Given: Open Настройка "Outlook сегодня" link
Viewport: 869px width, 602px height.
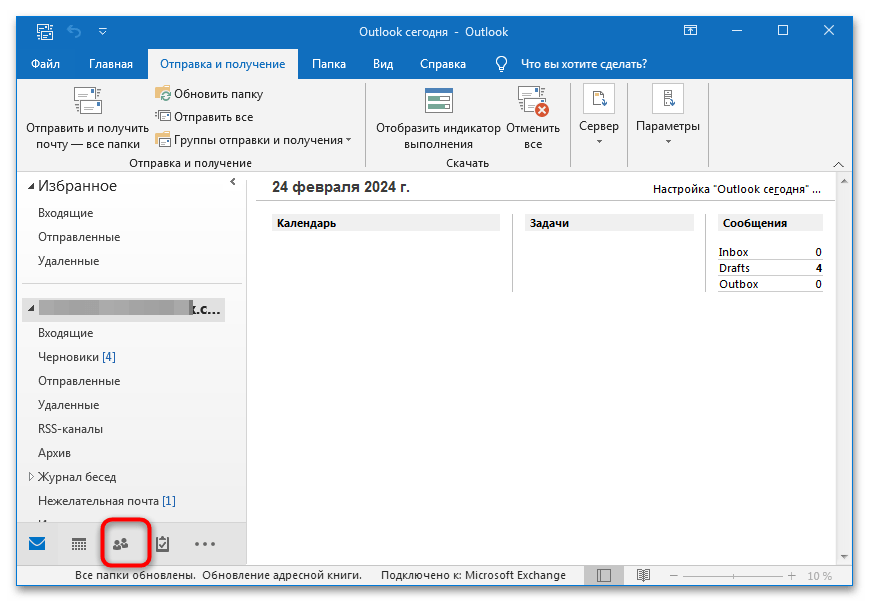Looking at the screenshot, I should click(737, 189).
